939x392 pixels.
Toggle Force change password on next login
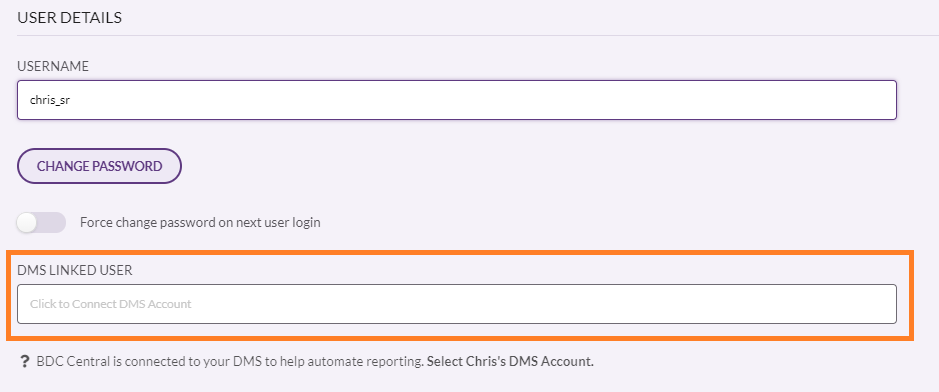coord(41,223)
